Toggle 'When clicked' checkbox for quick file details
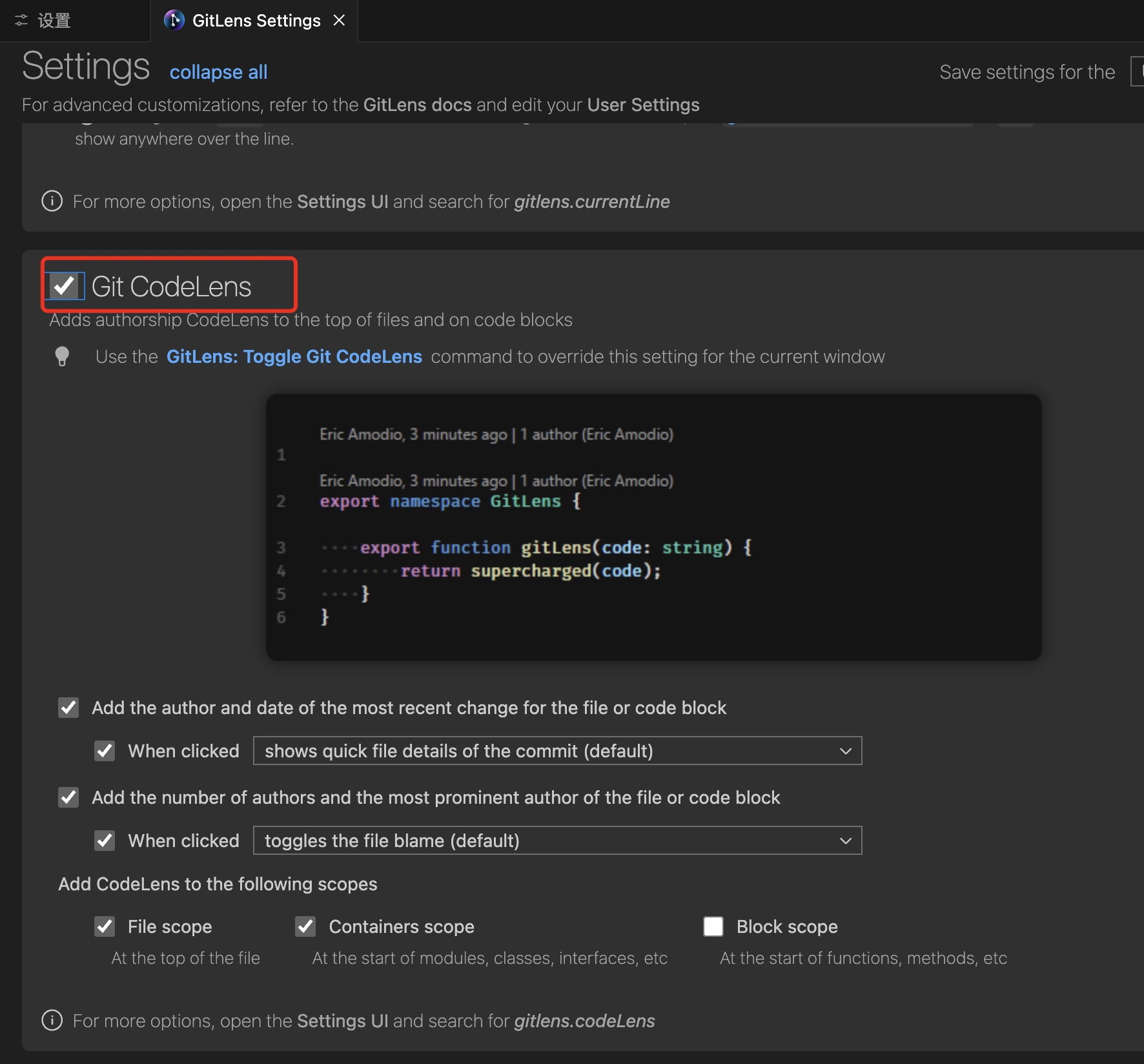Viewport: 1144px width, 1064px height. click(x=105, y=751)
